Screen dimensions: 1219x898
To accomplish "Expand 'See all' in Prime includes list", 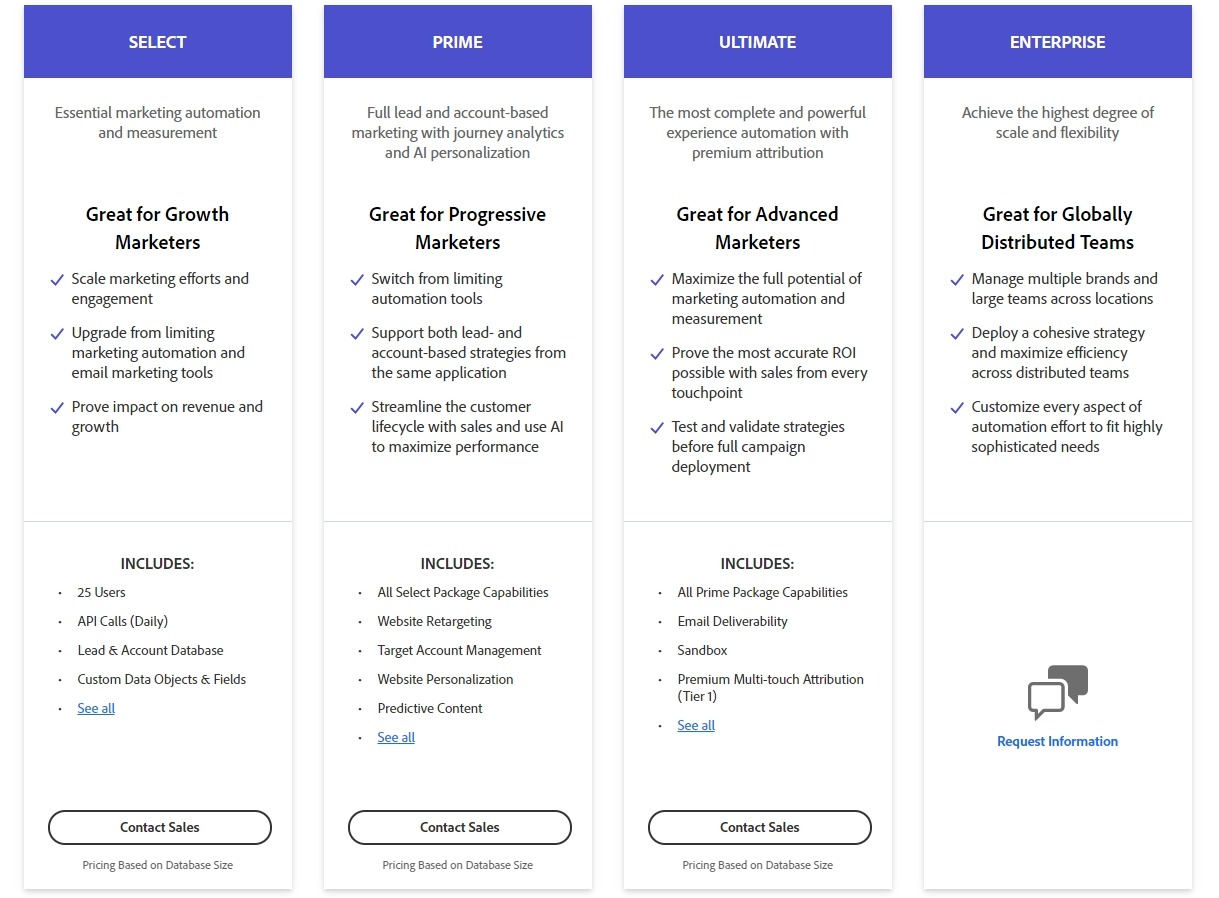I will click(396, 737).
